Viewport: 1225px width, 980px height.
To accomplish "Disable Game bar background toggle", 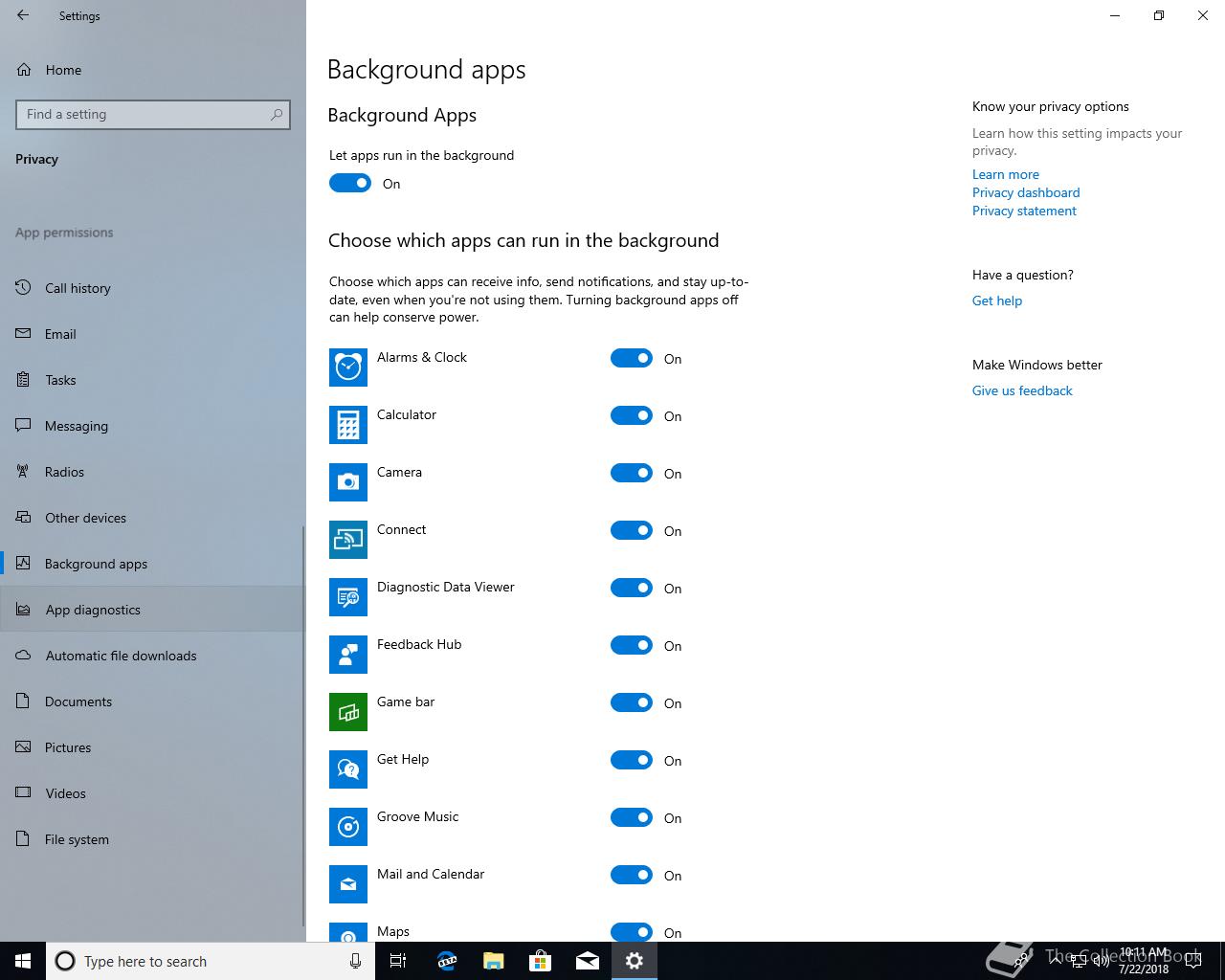I will point(632,702).
